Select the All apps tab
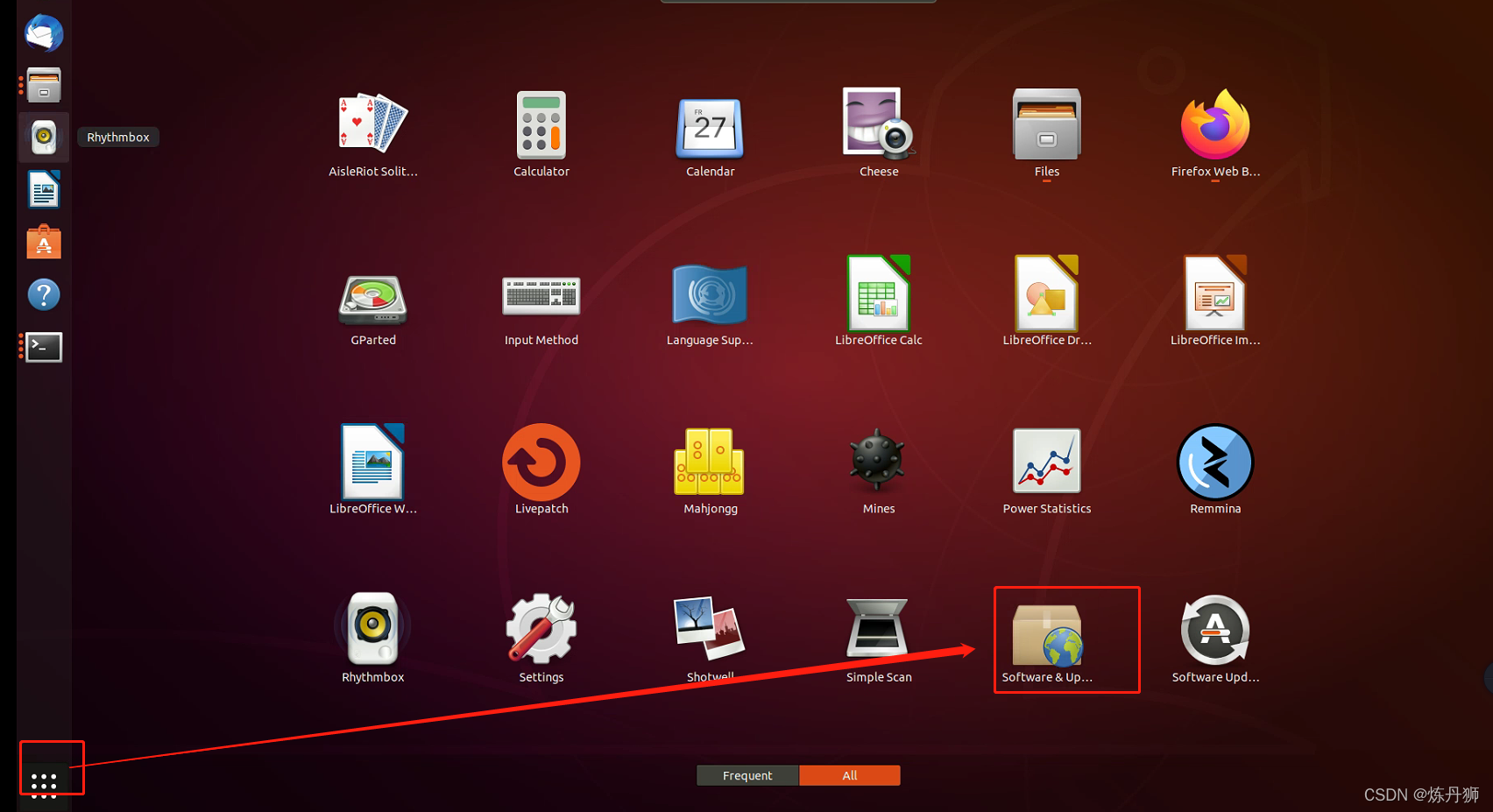Image resolution: width=1493 pixels, height=812 pixels. click(850, 775)
